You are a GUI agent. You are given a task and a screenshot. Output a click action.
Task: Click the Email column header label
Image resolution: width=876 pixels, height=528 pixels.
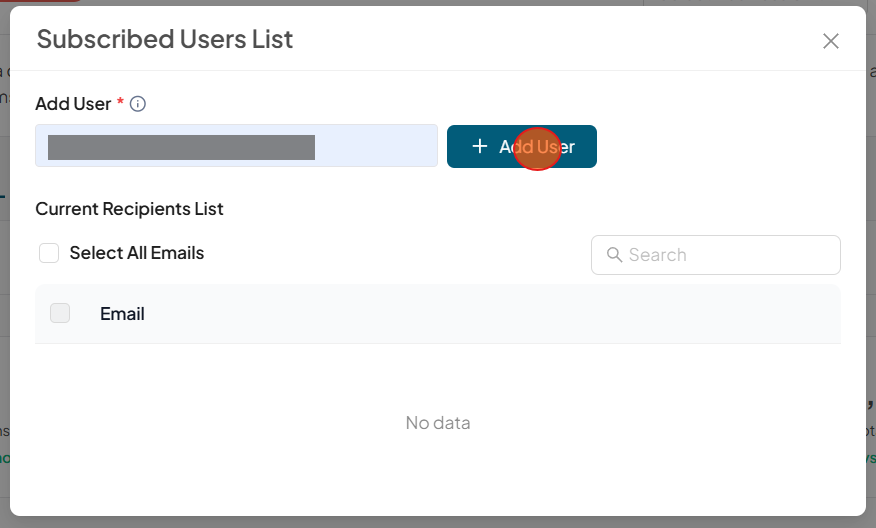tap(122, 314)
